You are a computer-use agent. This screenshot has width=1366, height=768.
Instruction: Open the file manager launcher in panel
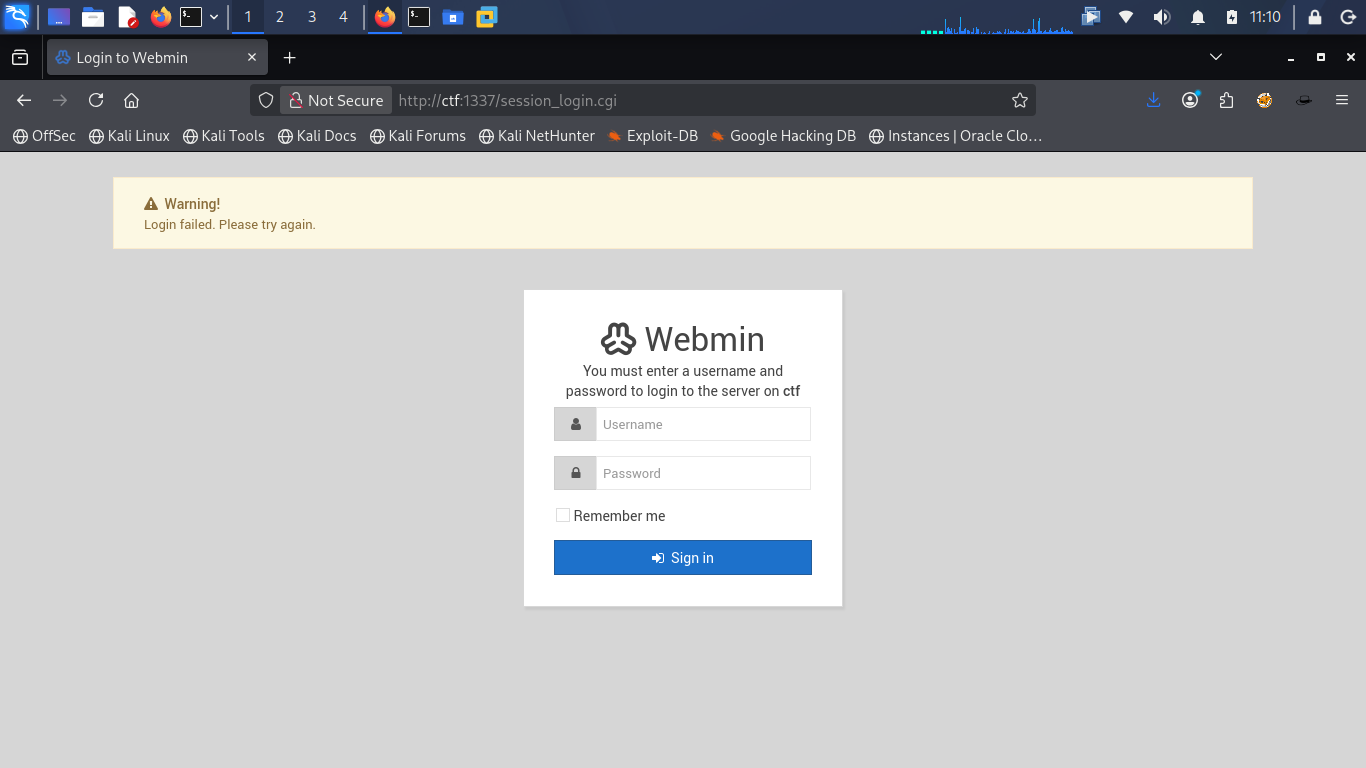click(x=93, y=17)
